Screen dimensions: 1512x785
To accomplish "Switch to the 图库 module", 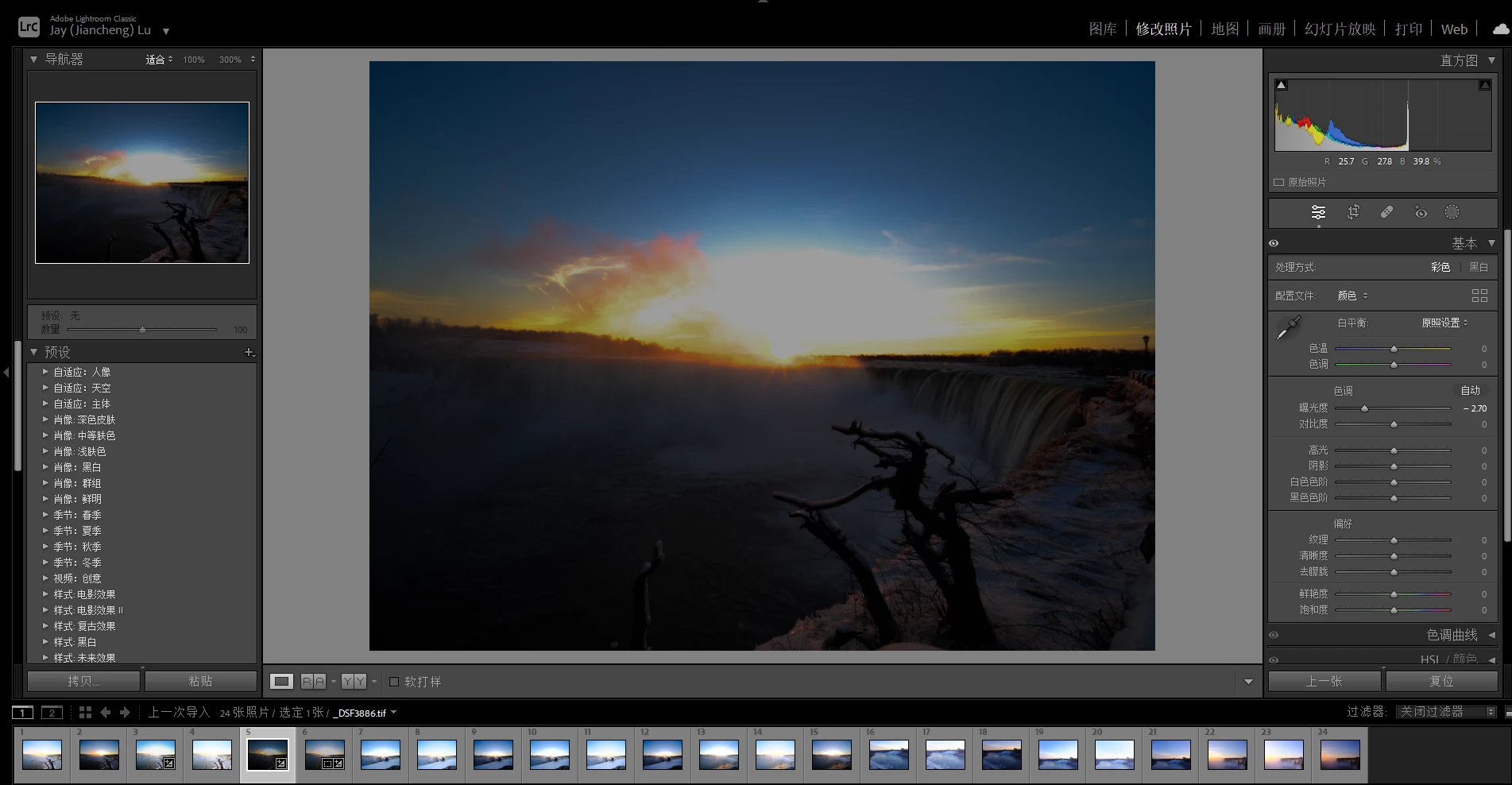I will (1103, 29).
